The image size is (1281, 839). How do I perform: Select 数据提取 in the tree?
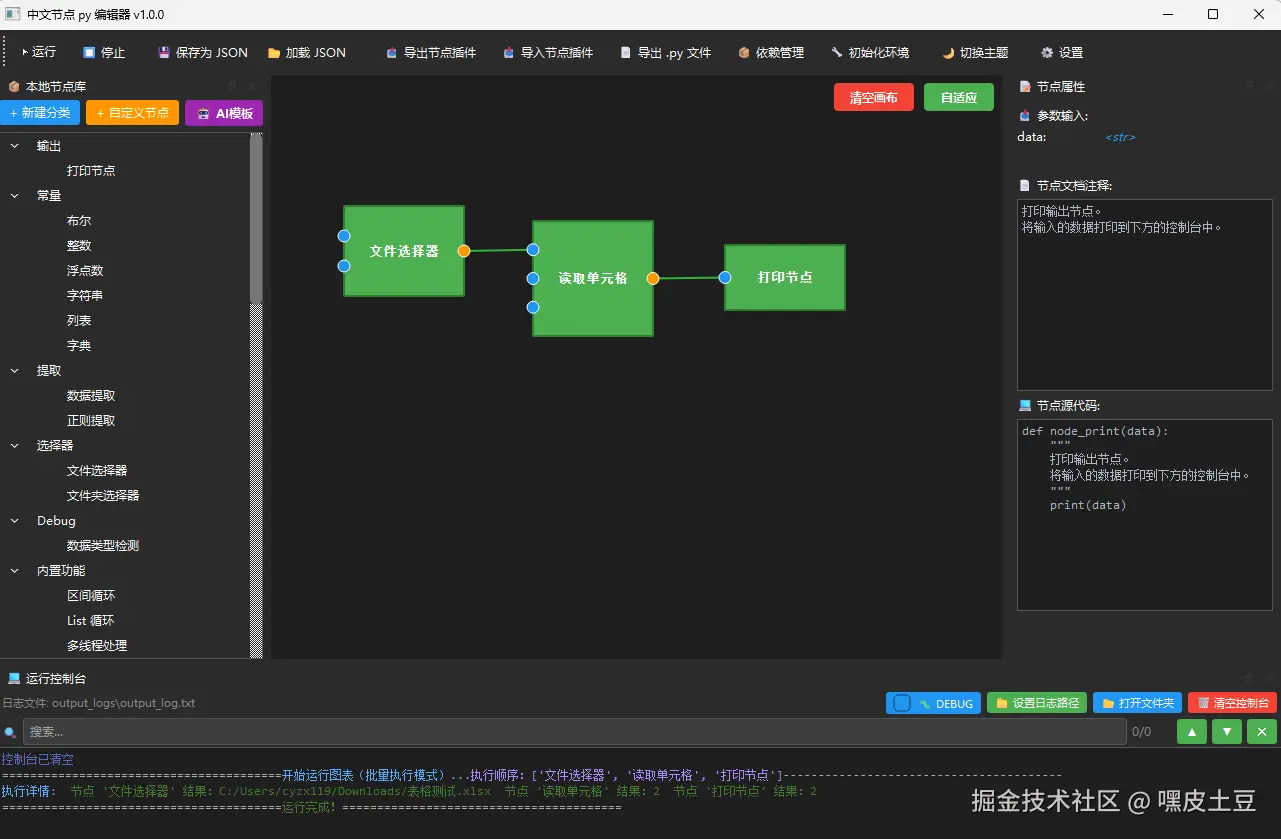pyautogui.click(x=91, y=396)
